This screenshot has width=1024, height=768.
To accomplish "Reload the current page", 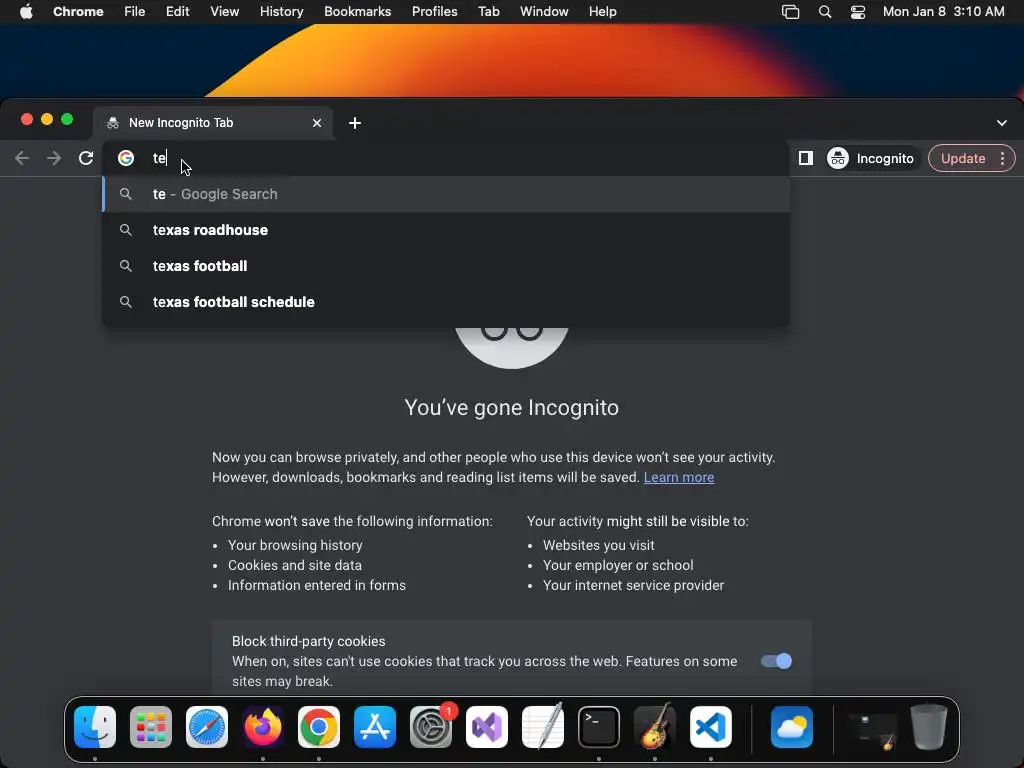I will tap(86, 158).
